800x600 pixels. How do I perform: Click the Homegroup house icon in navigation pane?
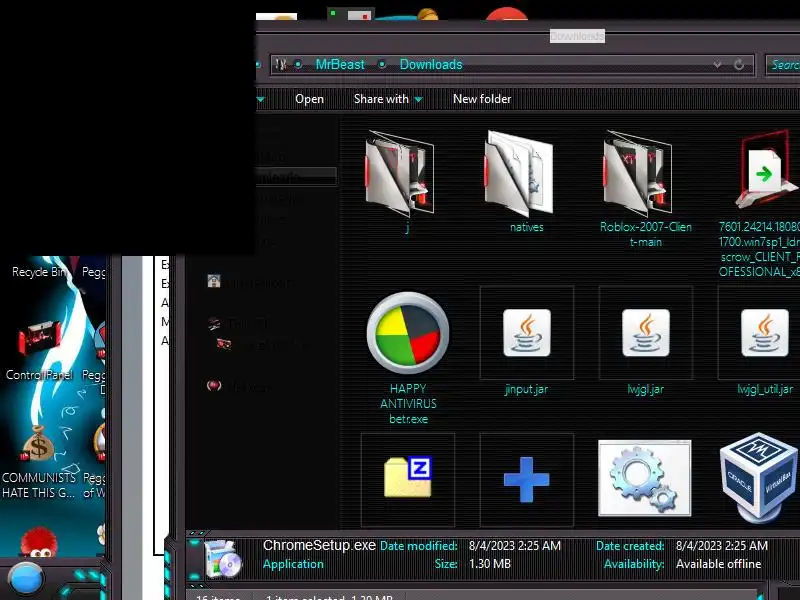(214, 281)
